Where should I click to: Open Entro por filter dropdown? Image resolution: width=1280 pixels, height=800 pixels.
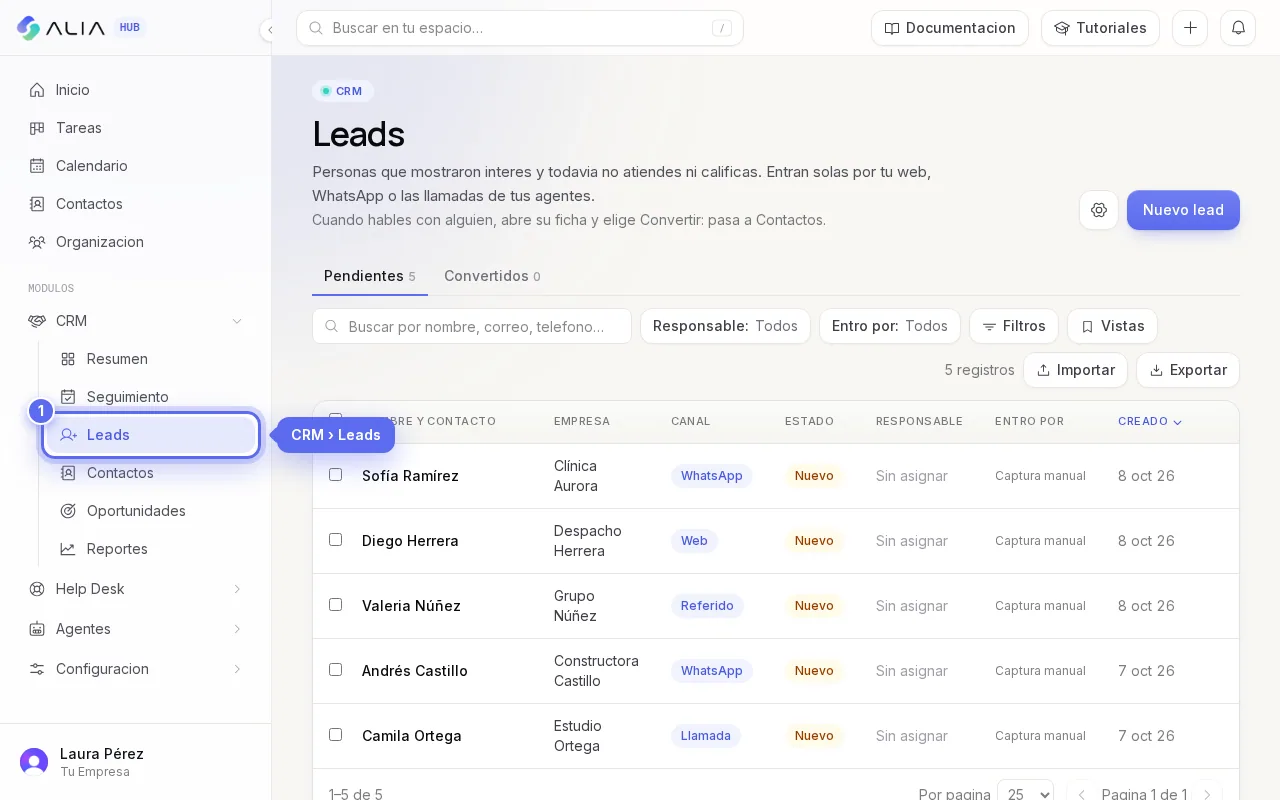(890, 326)
